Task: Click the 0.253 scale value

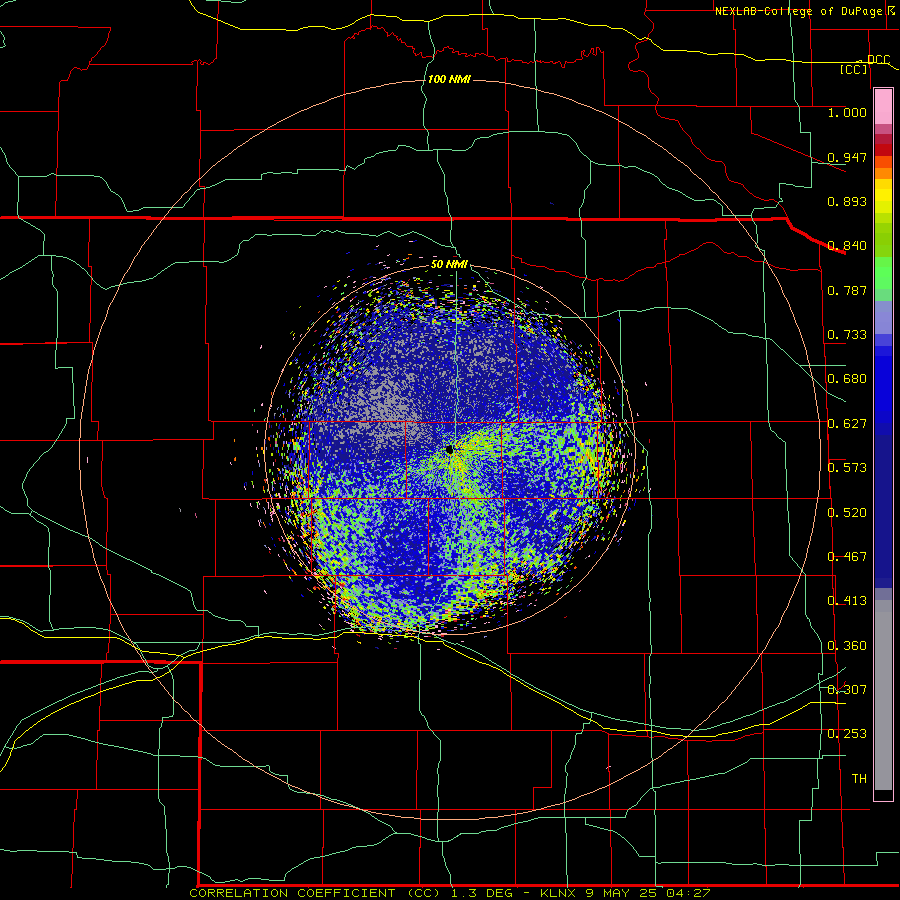Action: [x=847, y=734]
